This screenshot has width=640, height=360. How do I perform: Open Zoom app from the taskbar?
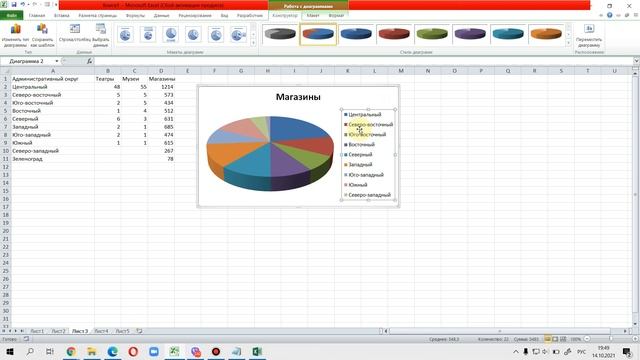point(154,351)
